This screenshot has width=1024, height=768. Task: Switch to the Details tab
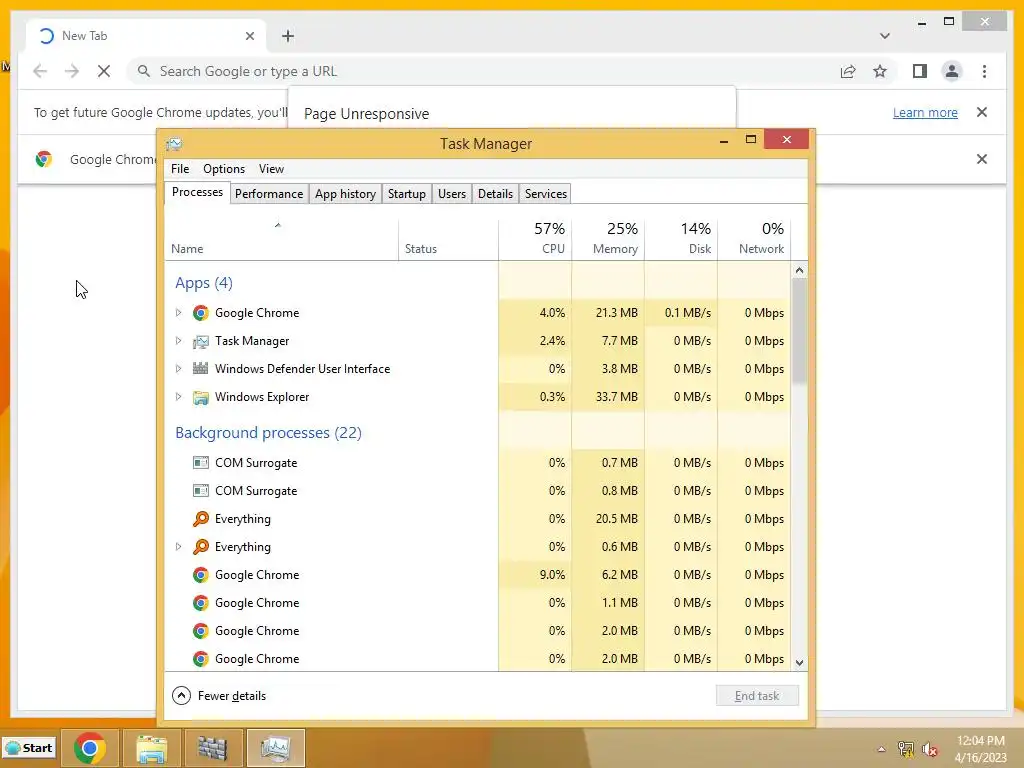tap(495, 193)
